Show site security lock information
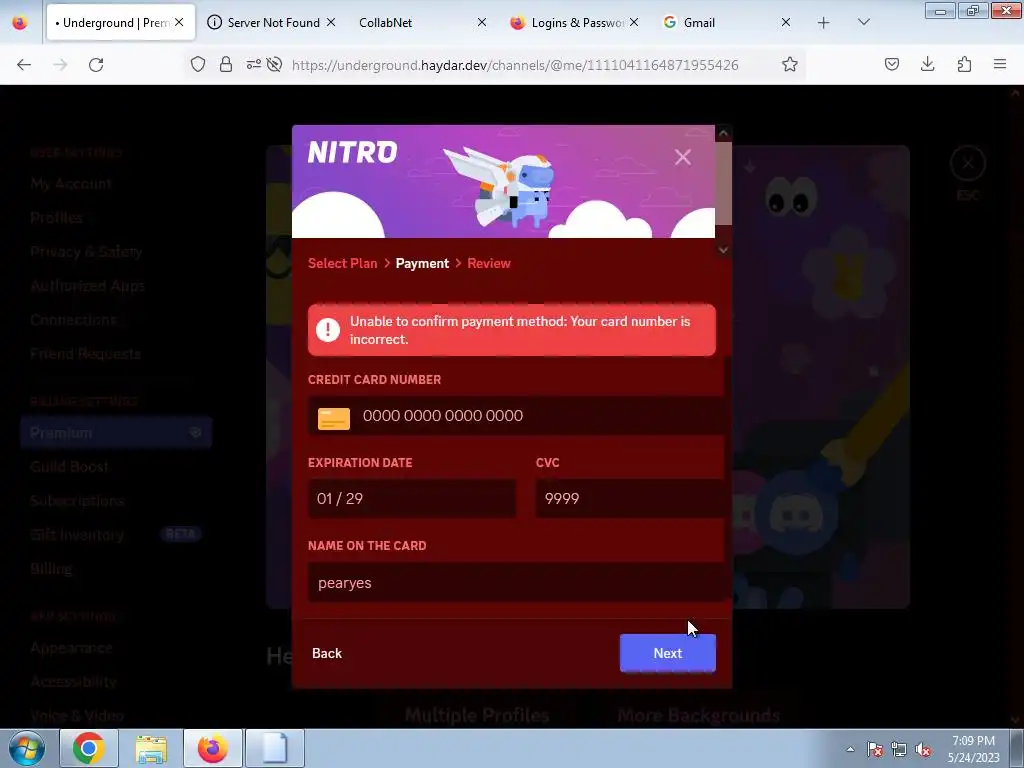The image size is (1024, 768). pos(226,64)
